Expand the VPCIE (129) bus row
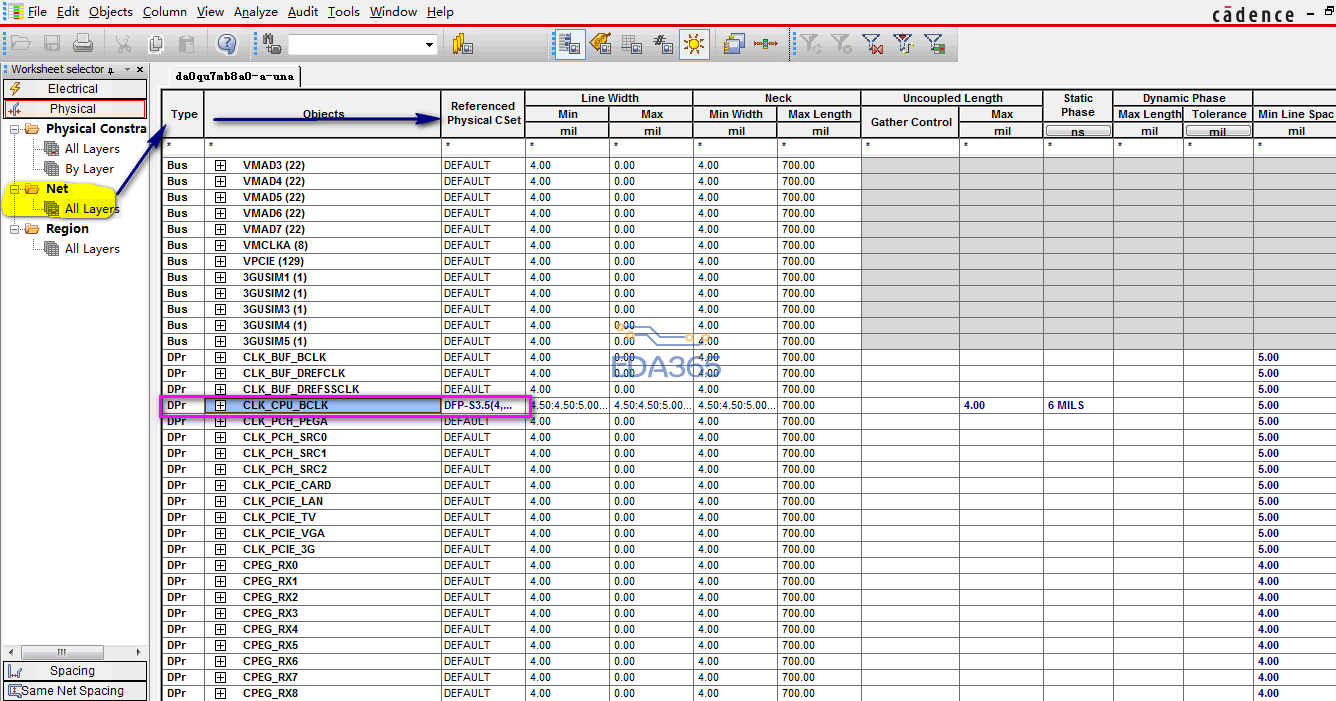1336x701 pixels. coord(220,261)
